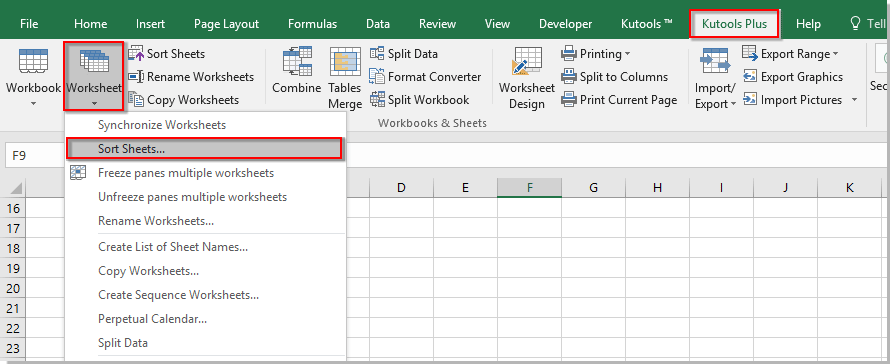Click the Name Box showing F9
This screenshot has width=890, height=364.
[34, 155]
